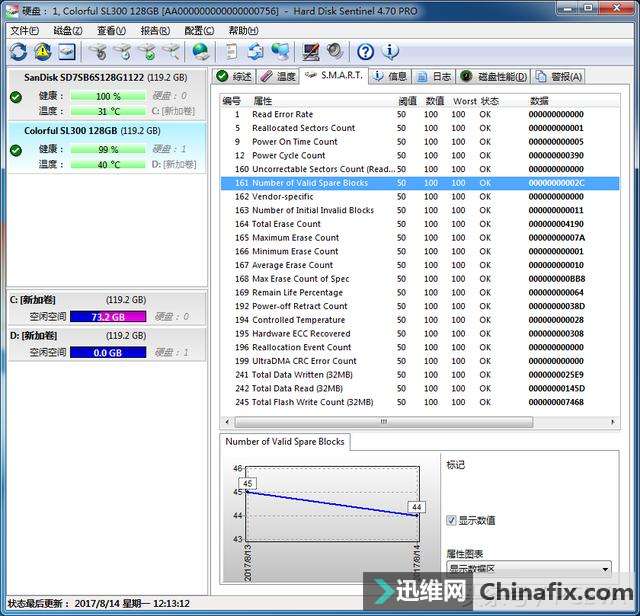Open the 显示数据区 dropdown arrow
The width and height of the screenshot is (640, 616).
click(x=605, y=568)
